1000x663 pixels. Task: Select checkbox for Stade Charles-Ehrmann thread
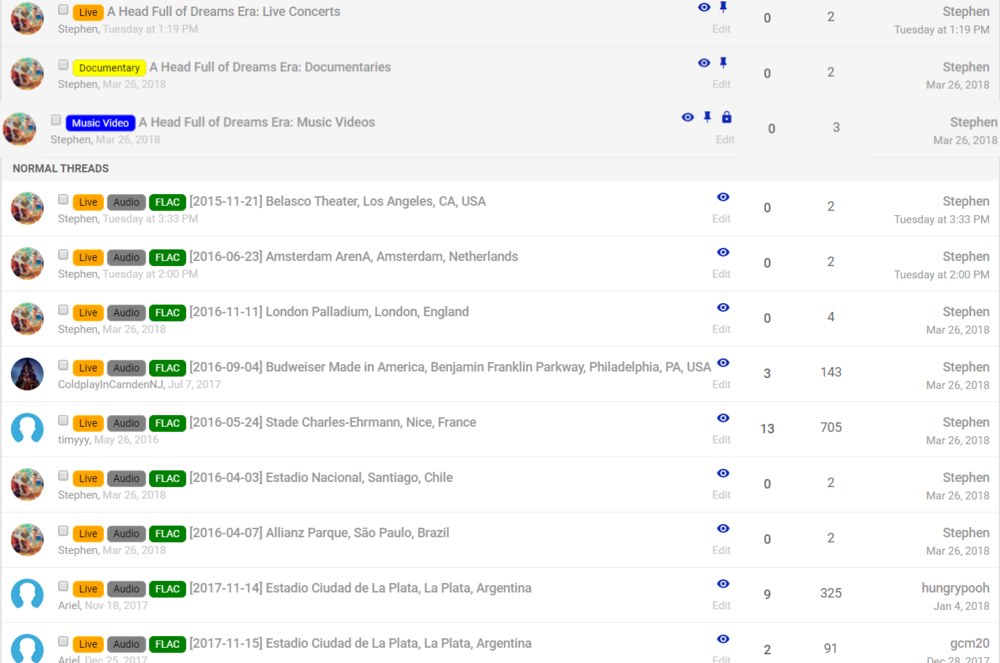pyautogui.click(x=63, y=421)
